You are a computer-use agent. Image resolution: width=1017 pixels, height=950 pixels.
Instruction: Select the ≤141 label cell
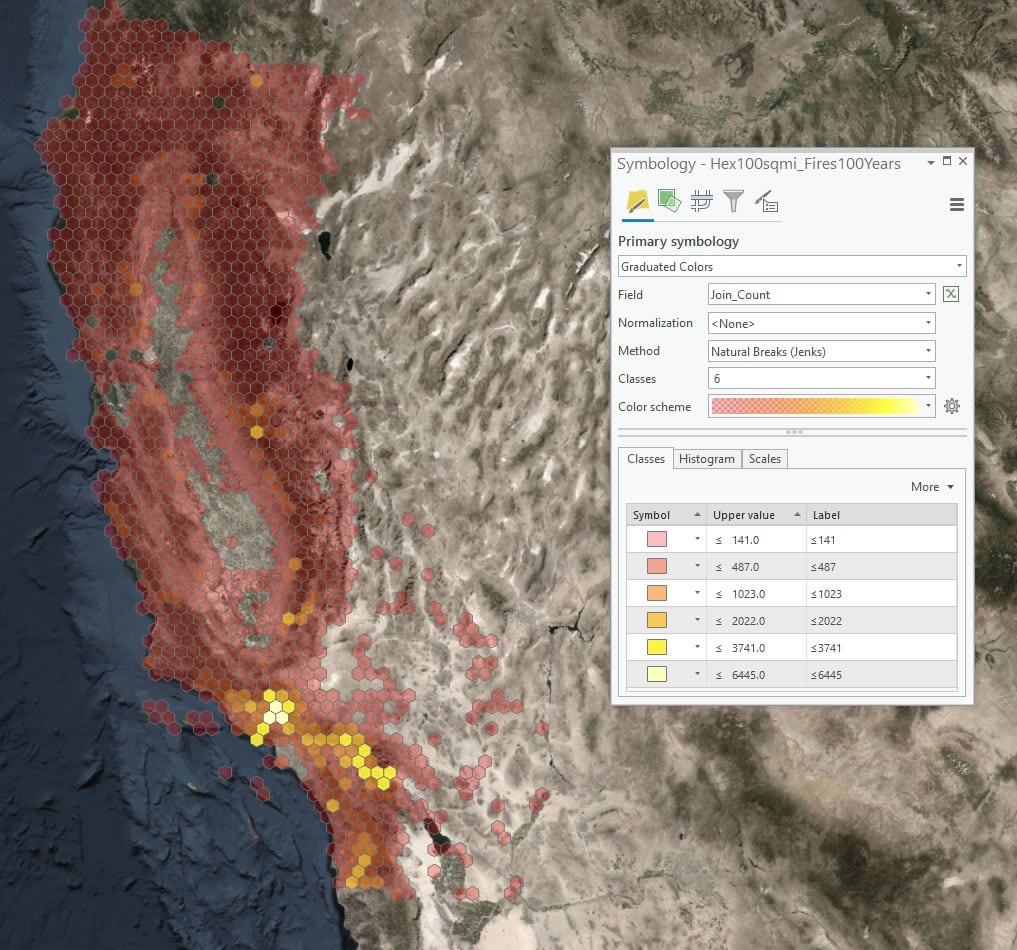pyautogui.click(x=881, y=540)
